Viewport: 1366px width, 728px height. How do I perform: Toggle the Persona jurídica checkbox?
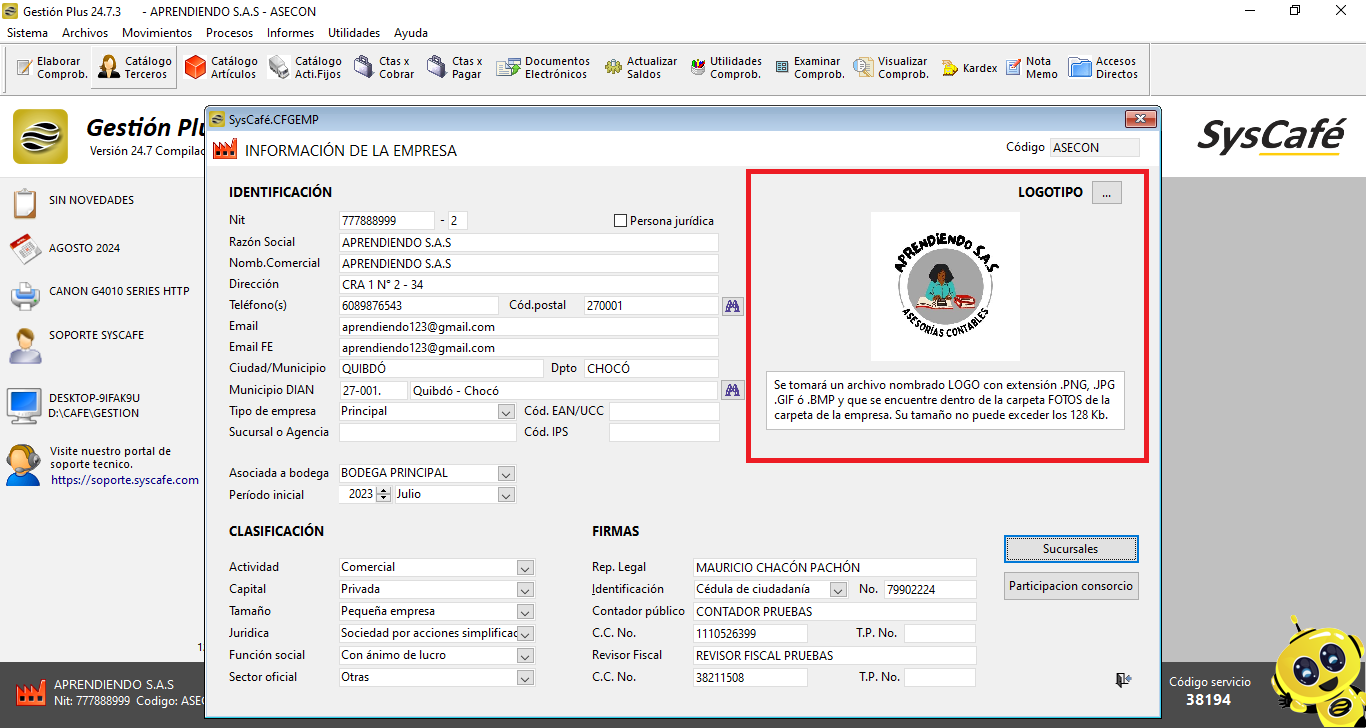tap(620, 221)
